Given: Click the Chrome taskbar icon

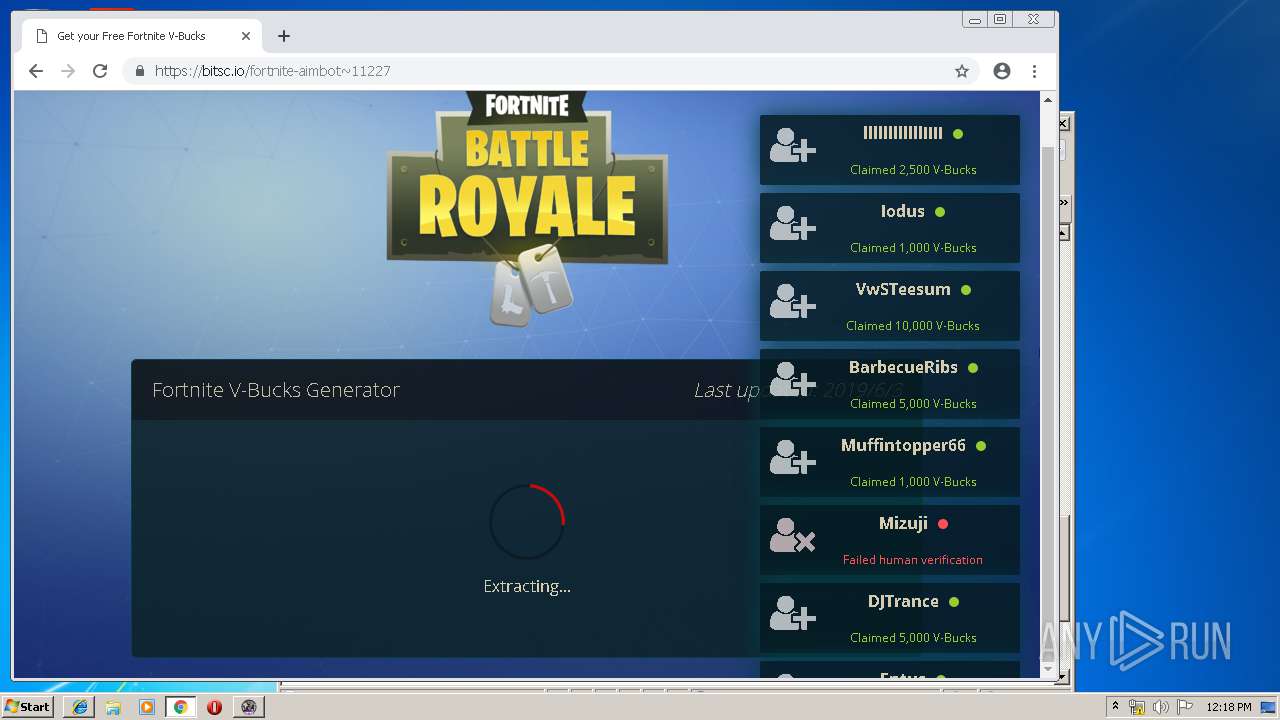Looking at the screenshot, I should coord(180,706).
